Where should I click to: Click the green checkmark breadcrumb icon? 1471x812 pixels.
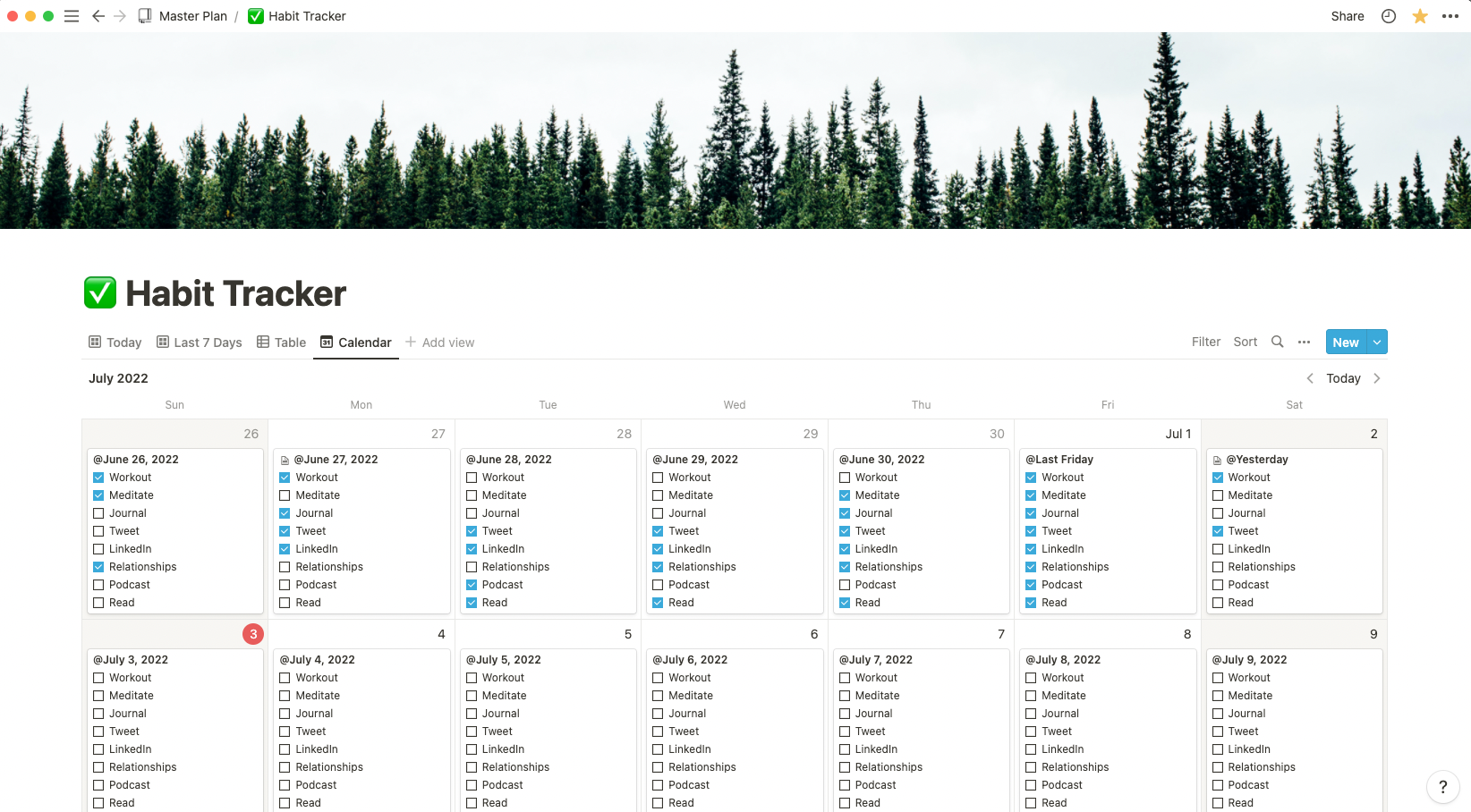(256, 16)
